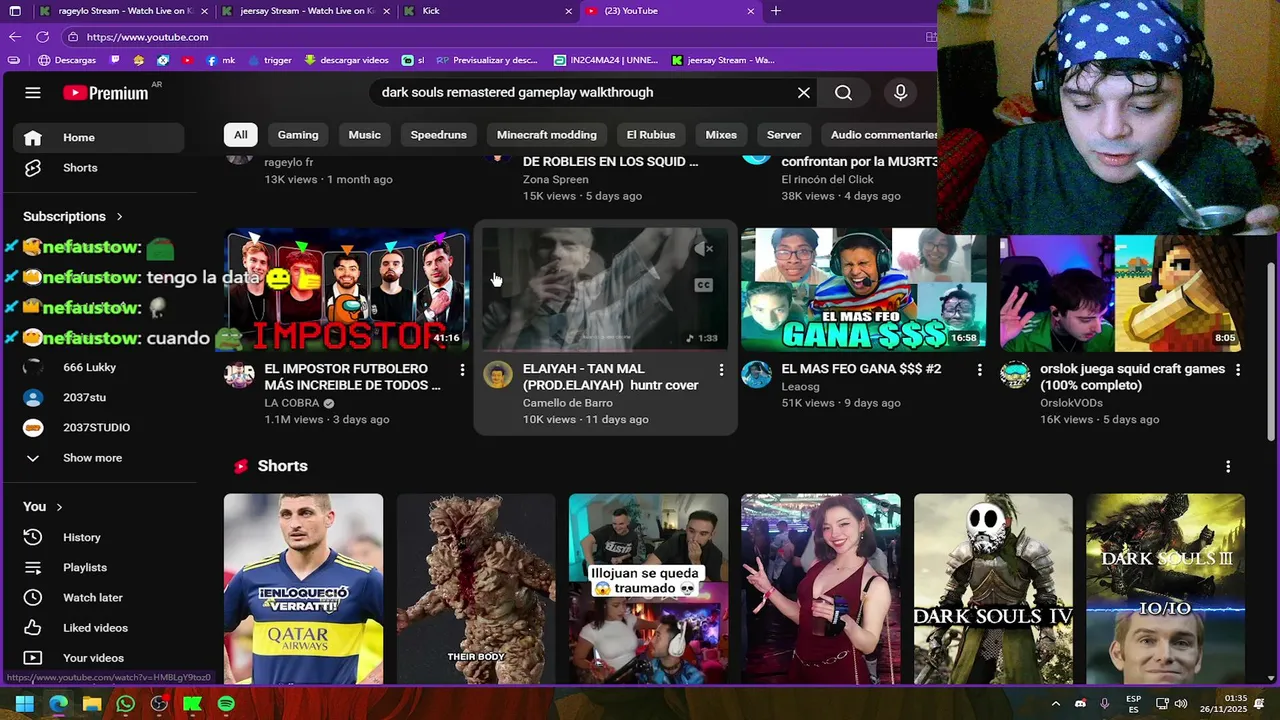Screen dimensions: 1280x720
Task: Select the Speedruns filter chip
Action: pyautogui.click(x=438, y=134)
